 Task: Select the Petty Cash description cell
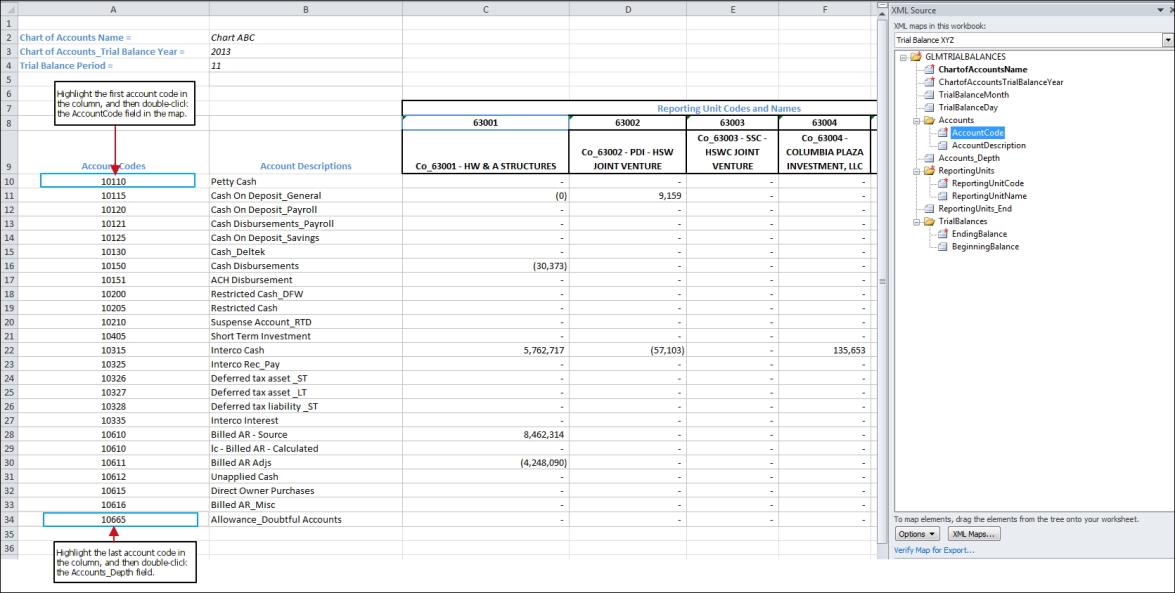[306, 181]
